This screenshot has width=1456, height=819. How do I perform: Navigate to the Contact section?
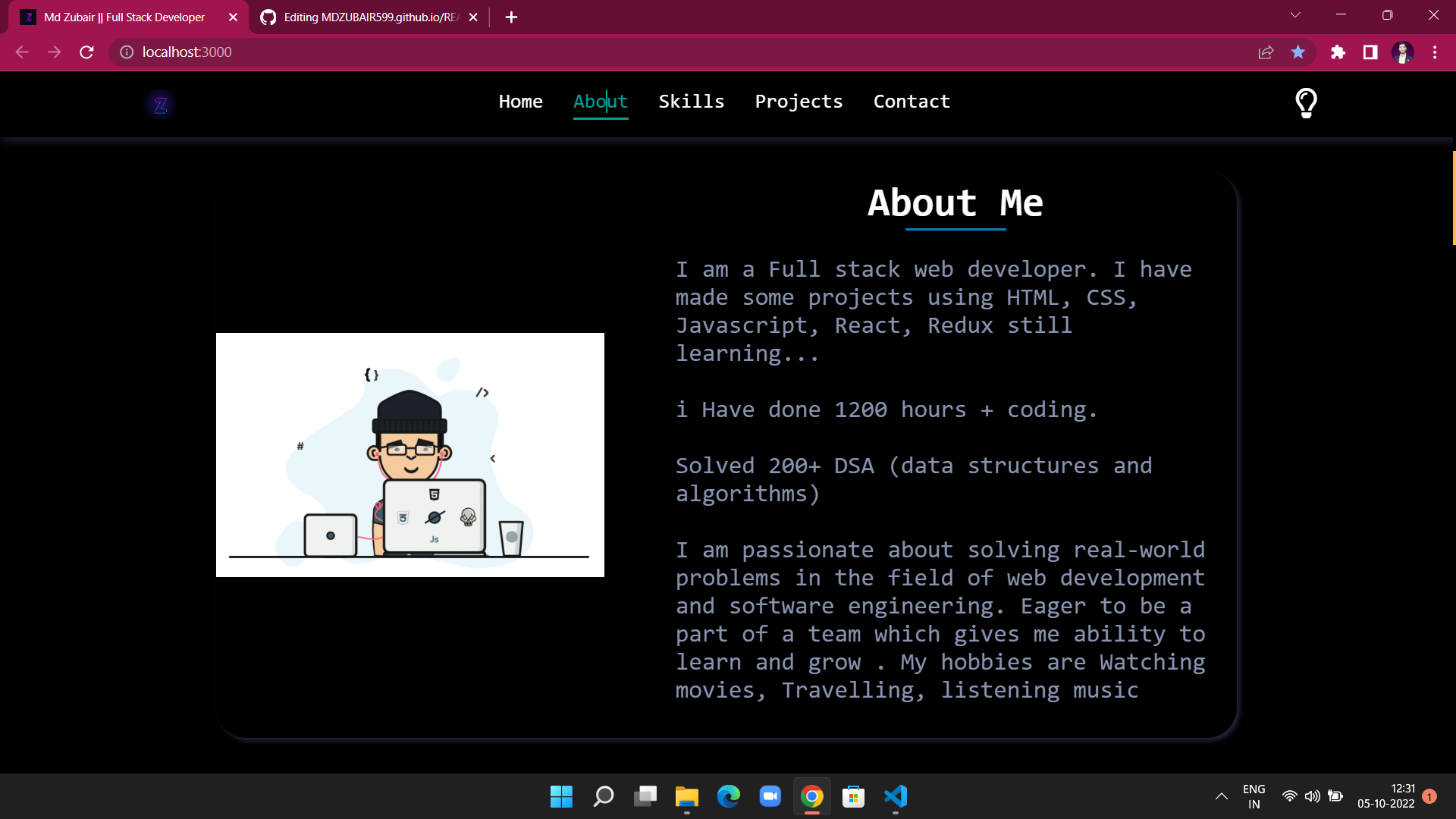[x=912, y=102]
